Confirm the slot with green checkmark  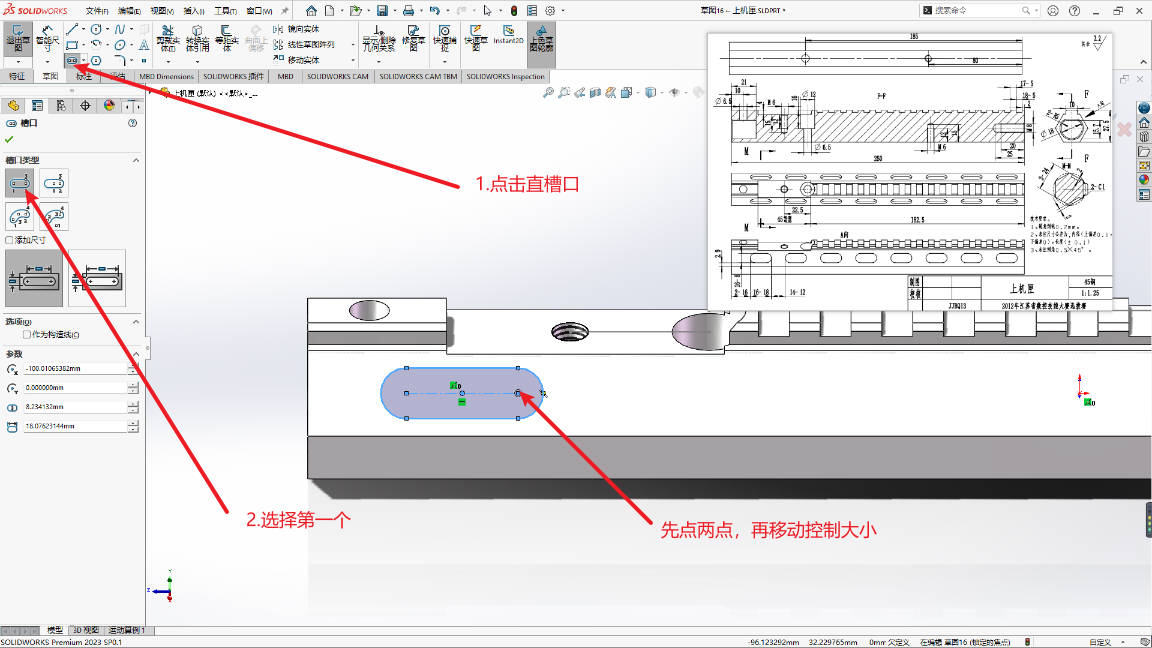click(10, 140)
